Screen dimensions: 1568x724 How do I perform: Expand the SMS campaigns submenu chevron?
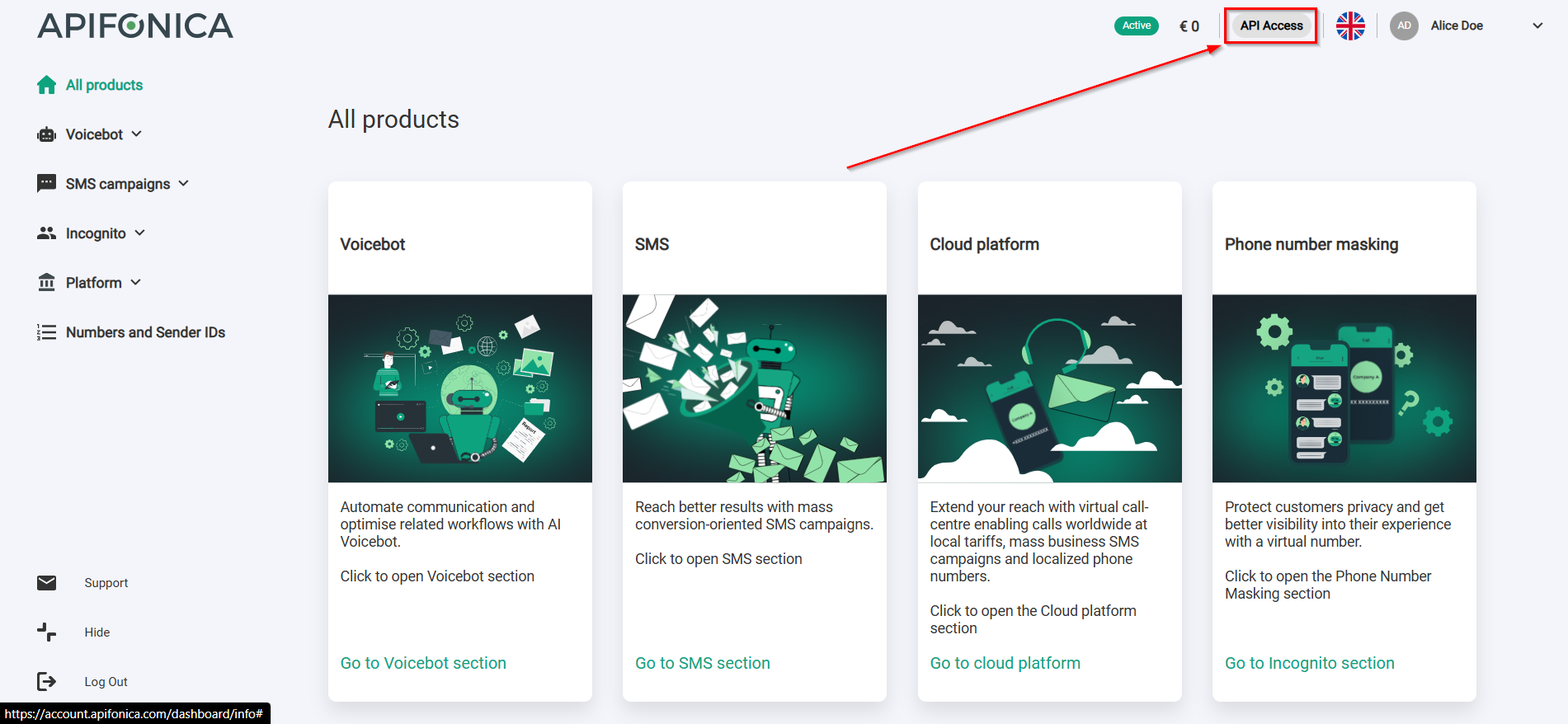click(184, 183)
